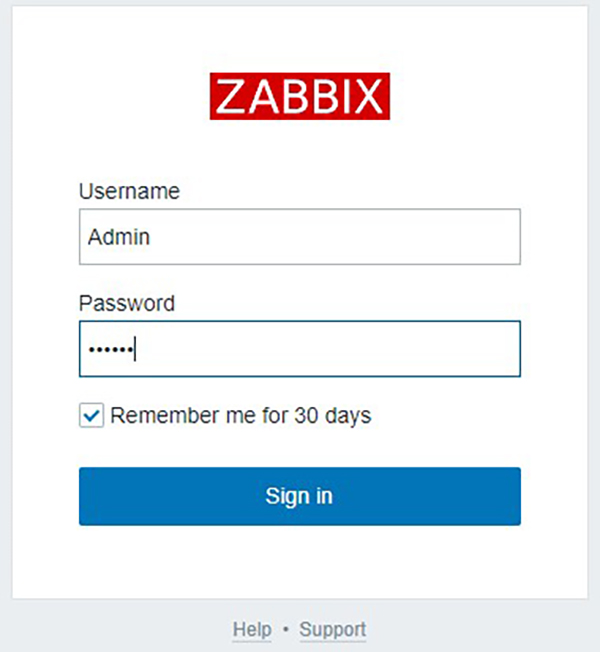Click the Sign in button
Image resolution: width=600 pixels, height=652 pixels.
(300, 496)
